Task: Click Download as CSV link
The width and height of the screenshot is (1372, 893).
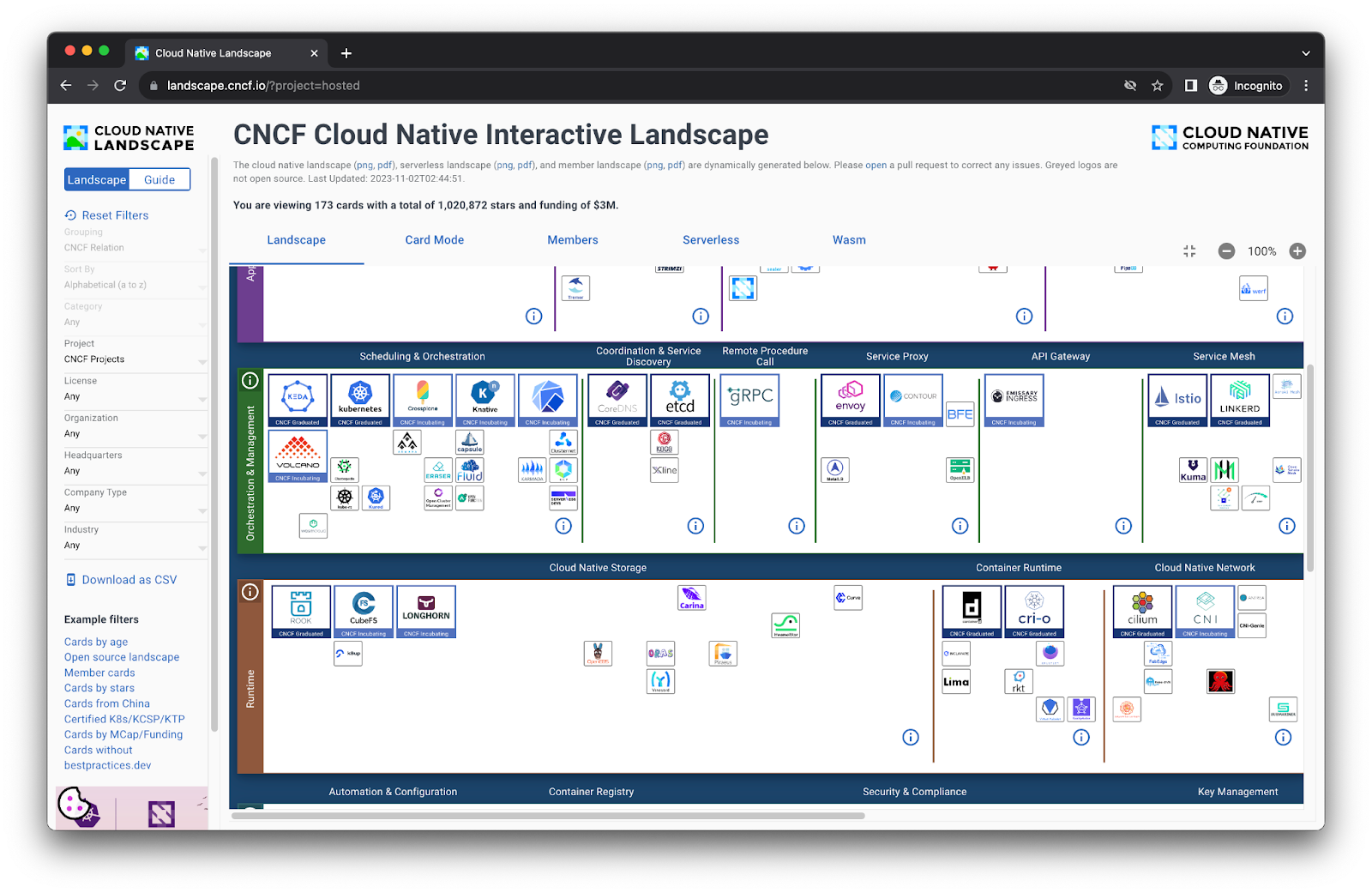Action: click(121, 580)
